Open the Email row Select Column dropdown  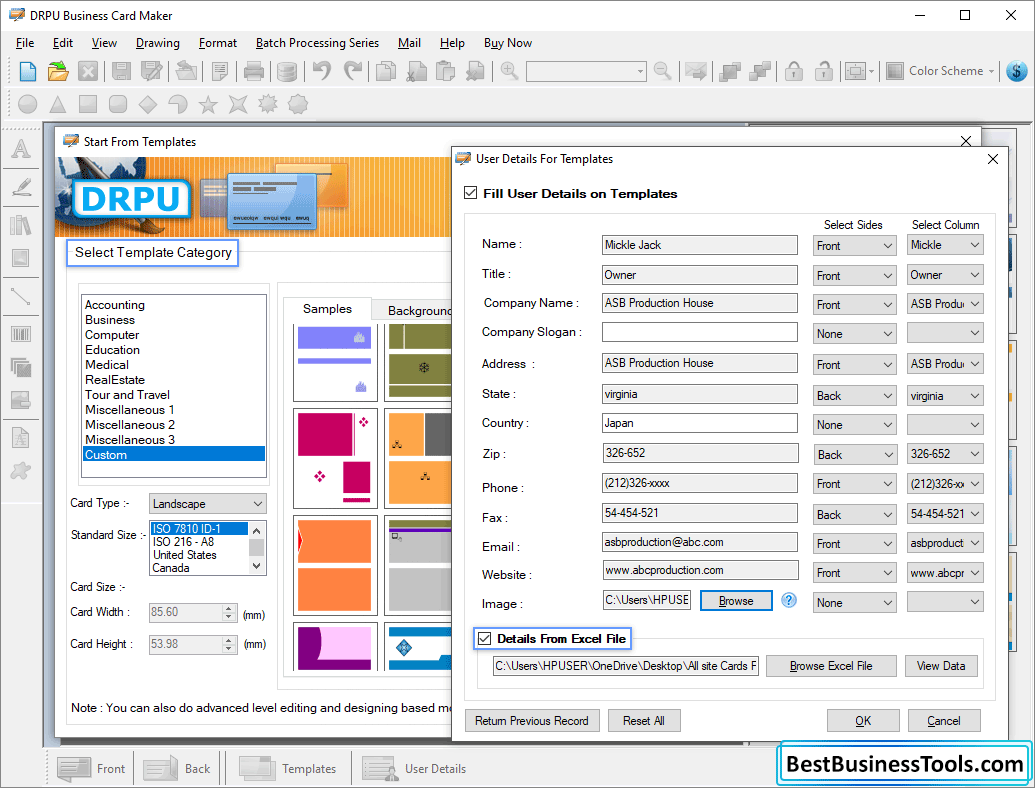pos(945,542)
